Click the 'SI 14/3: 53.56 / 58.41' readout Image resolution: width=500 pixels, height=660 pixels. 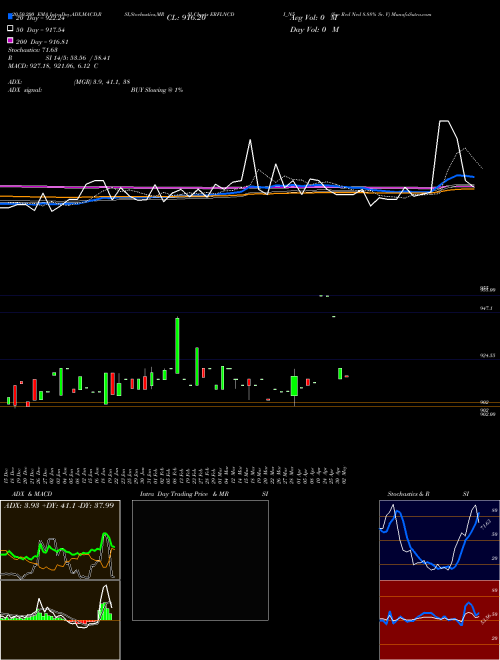point(78,58)
